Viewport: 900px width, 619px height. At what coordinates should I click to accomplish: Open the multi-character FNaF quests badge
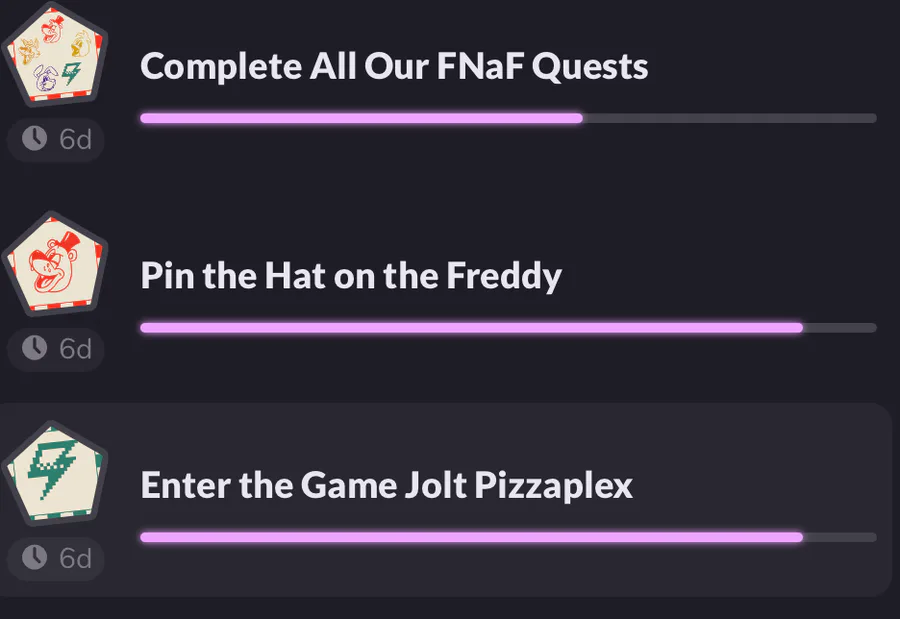(56, 55)
